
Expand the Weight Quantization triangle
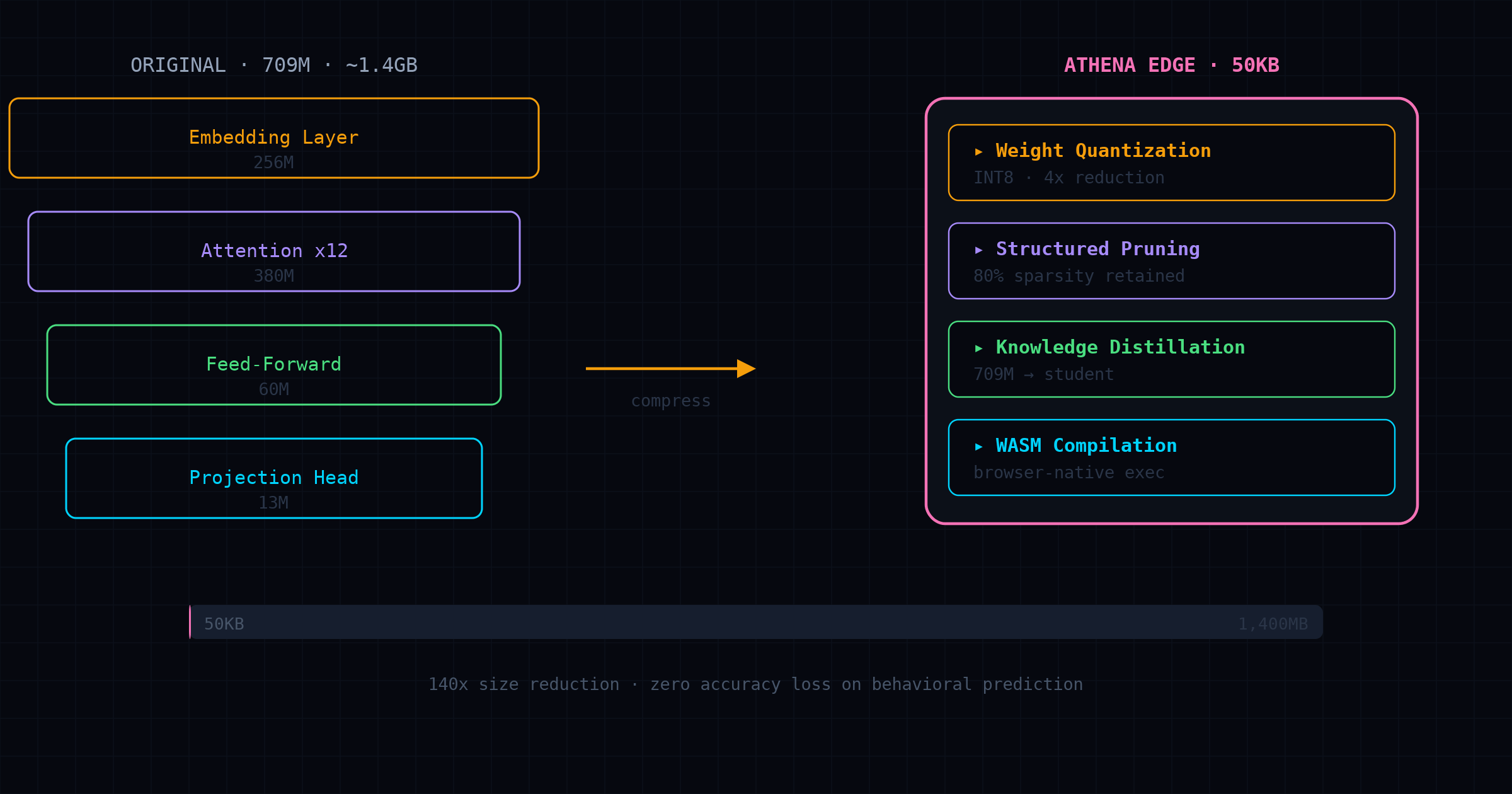click(x=978, y=152)
